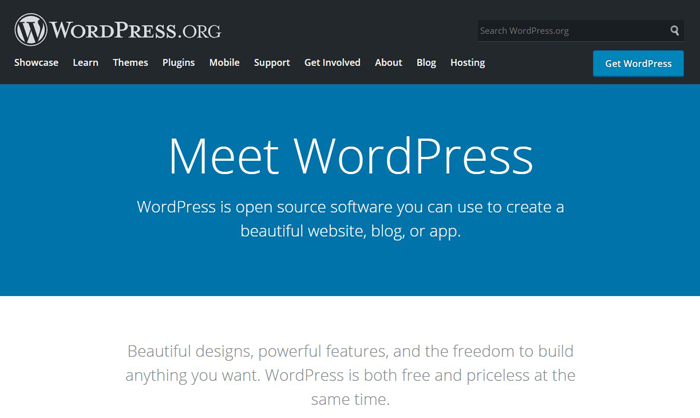The image size is (700, 418).
Task: Click the text starting "WordPress is open source software"
Action: coord(350,219)
